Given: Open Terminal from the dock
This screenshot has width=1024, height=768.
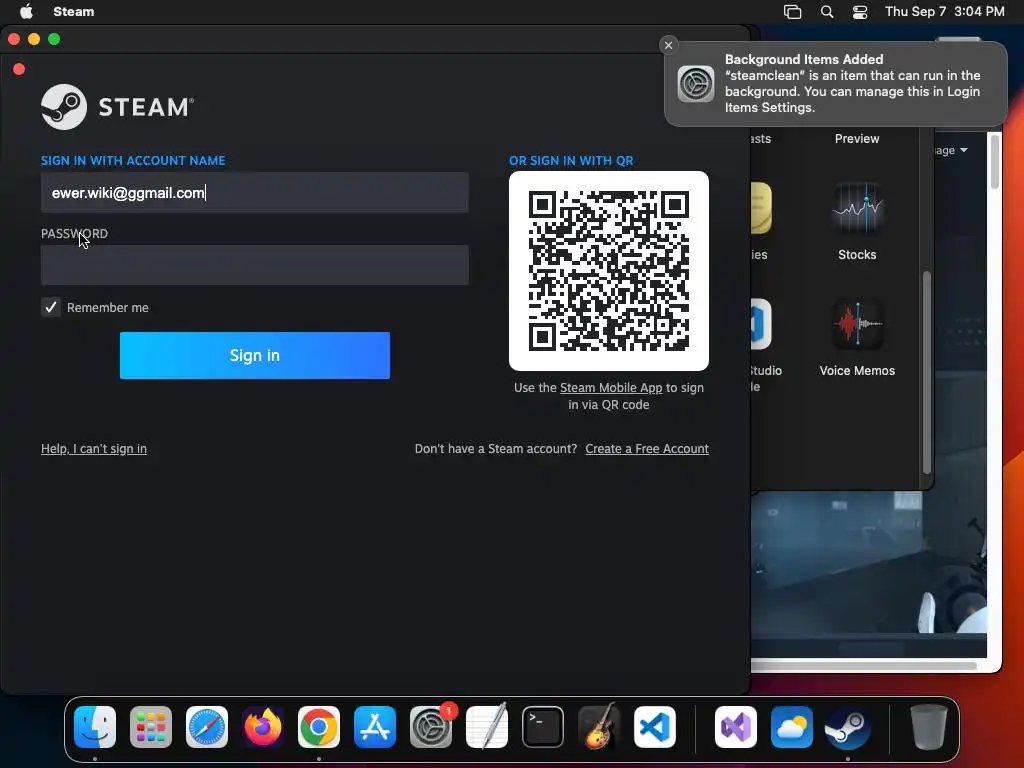Looking at the screenshot, I should pyautogui.click(x=543, y=727).
